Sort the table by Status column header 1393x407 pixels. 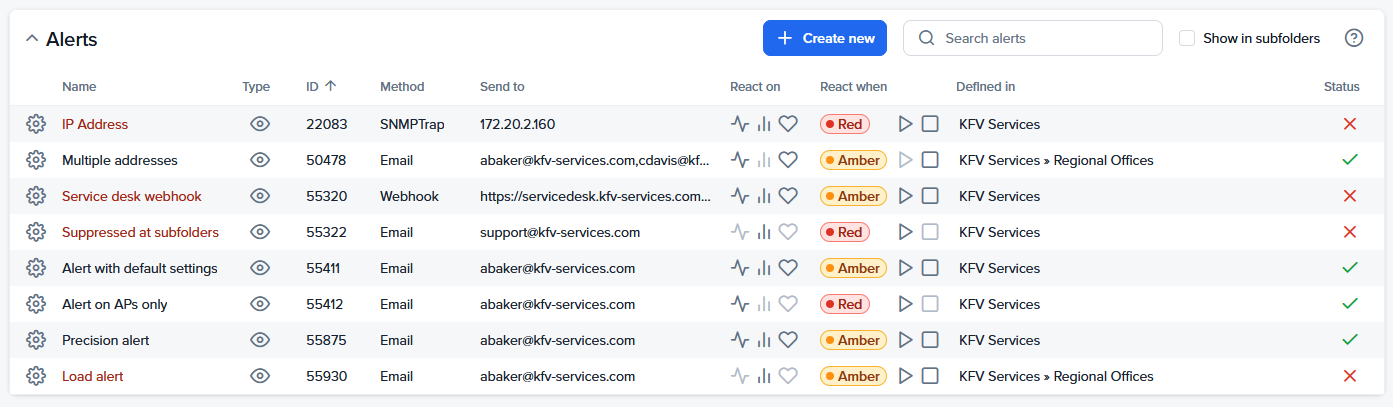tap(1342, 87)
